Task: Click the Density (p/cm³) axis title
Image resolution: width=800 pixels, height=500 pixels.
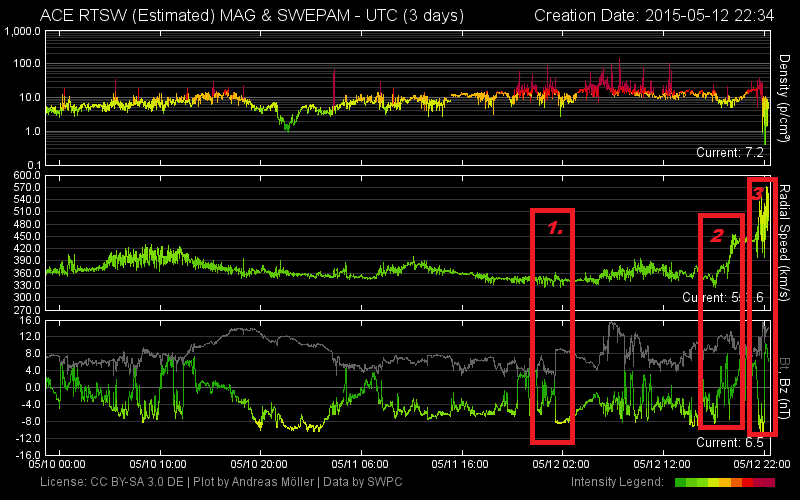Action: [x=784, y=98]
